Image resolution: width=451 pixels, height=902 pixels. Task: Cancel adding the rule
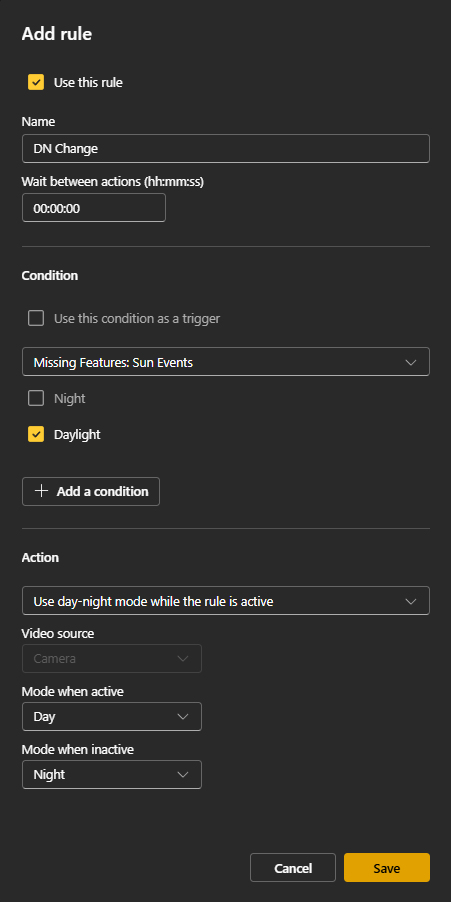coord(293,867)
